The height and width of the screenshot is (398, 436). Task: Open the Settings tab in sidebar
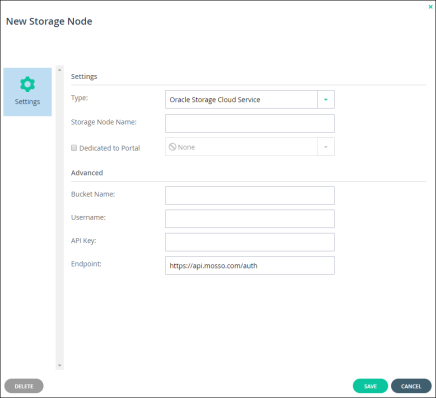(x=27, y=92)
